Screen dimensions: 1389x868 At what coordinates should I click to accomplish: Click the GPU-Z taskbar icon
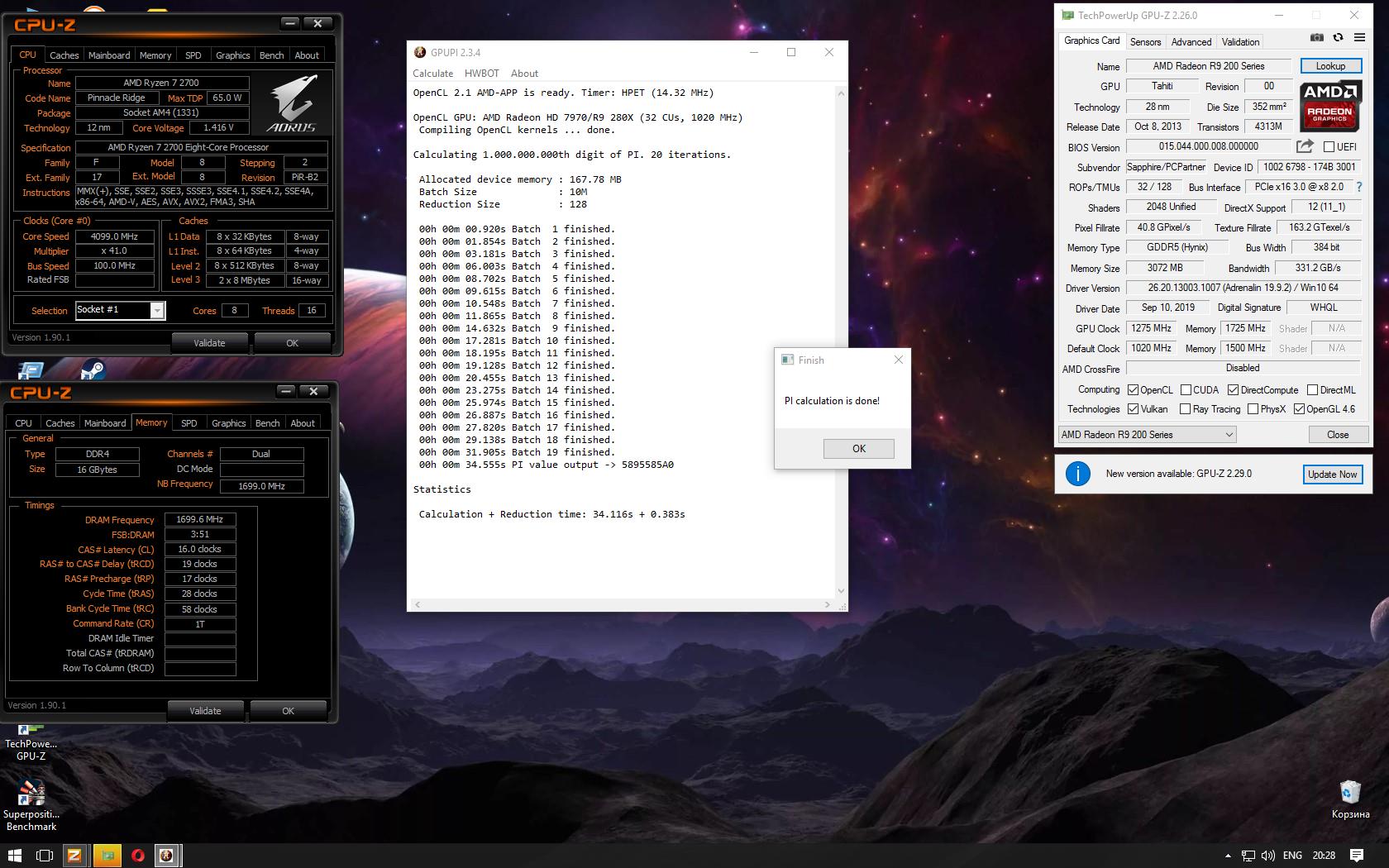point(107,856)
